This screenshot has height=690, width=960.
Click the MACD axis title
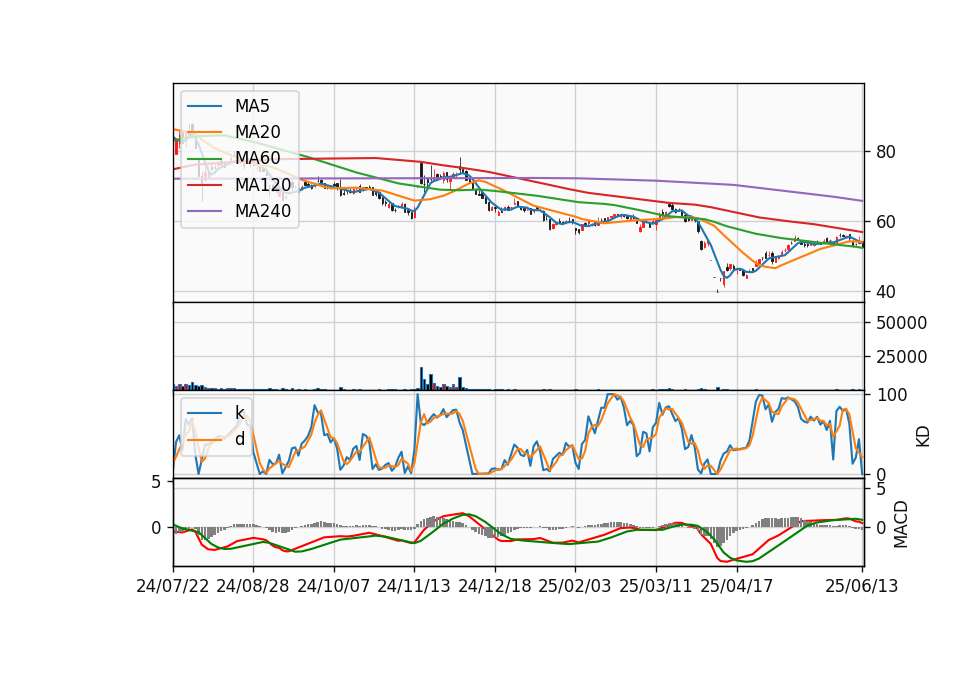900,524
